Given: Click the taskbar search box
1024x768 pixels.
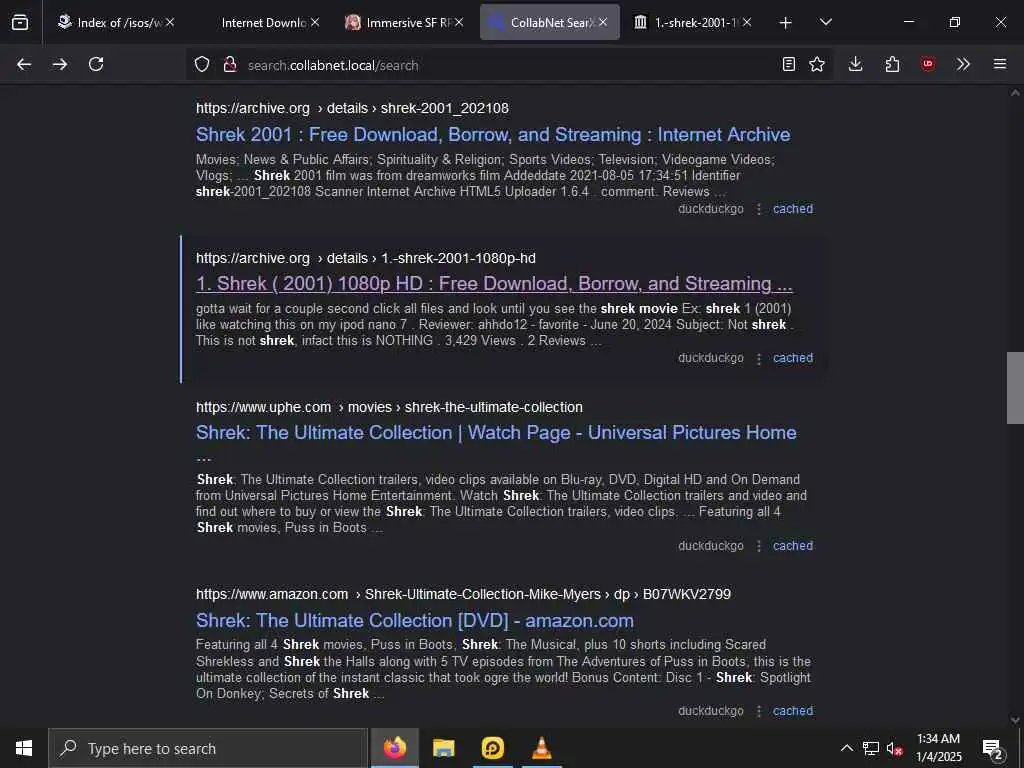Looking at the screenshot, I should [x=208, y=748].
